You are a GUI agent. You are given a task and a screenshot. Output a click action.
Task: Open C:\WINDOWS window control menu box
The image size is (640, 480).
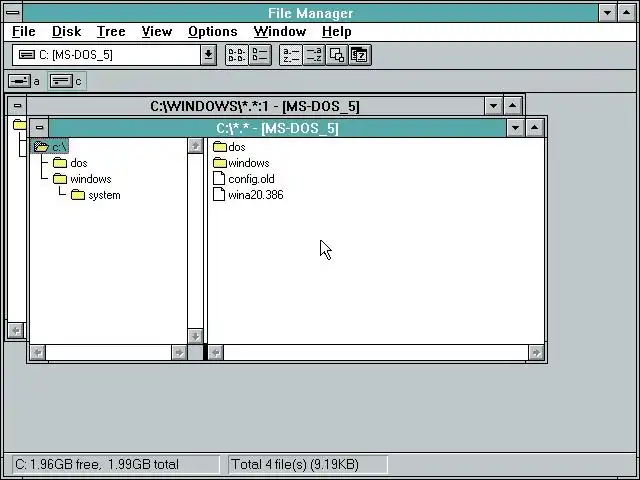coord(17,106)
